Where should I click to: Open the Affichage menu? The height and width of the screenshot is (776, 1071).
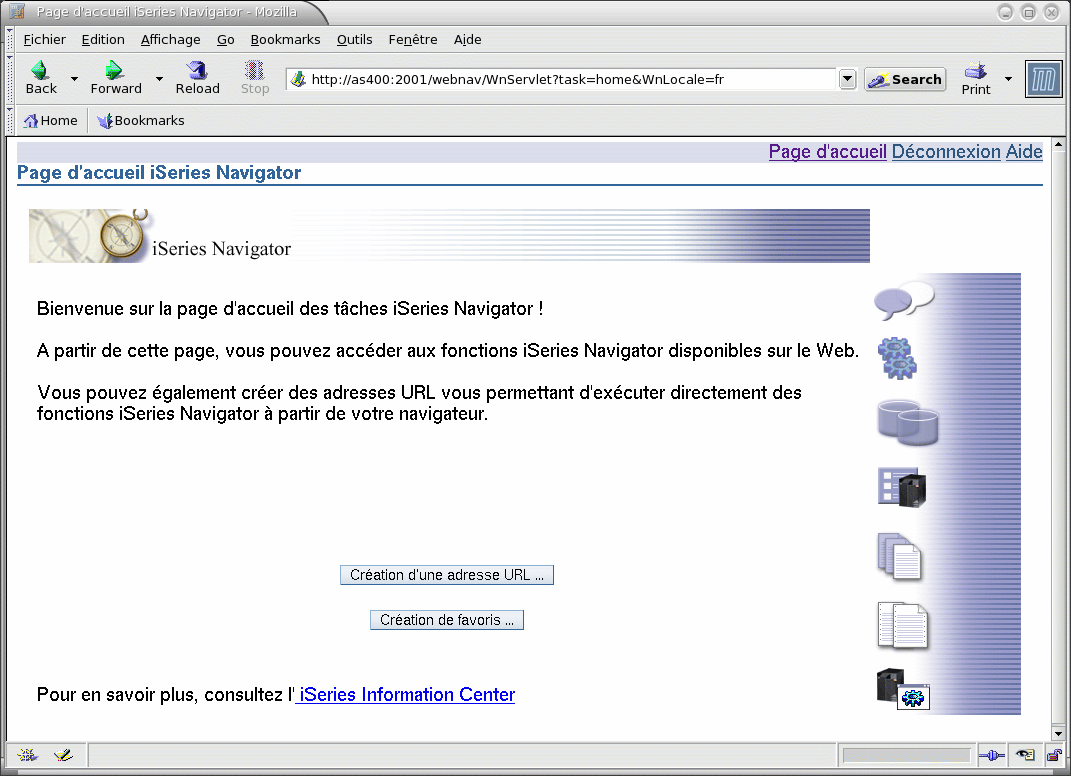171,40
